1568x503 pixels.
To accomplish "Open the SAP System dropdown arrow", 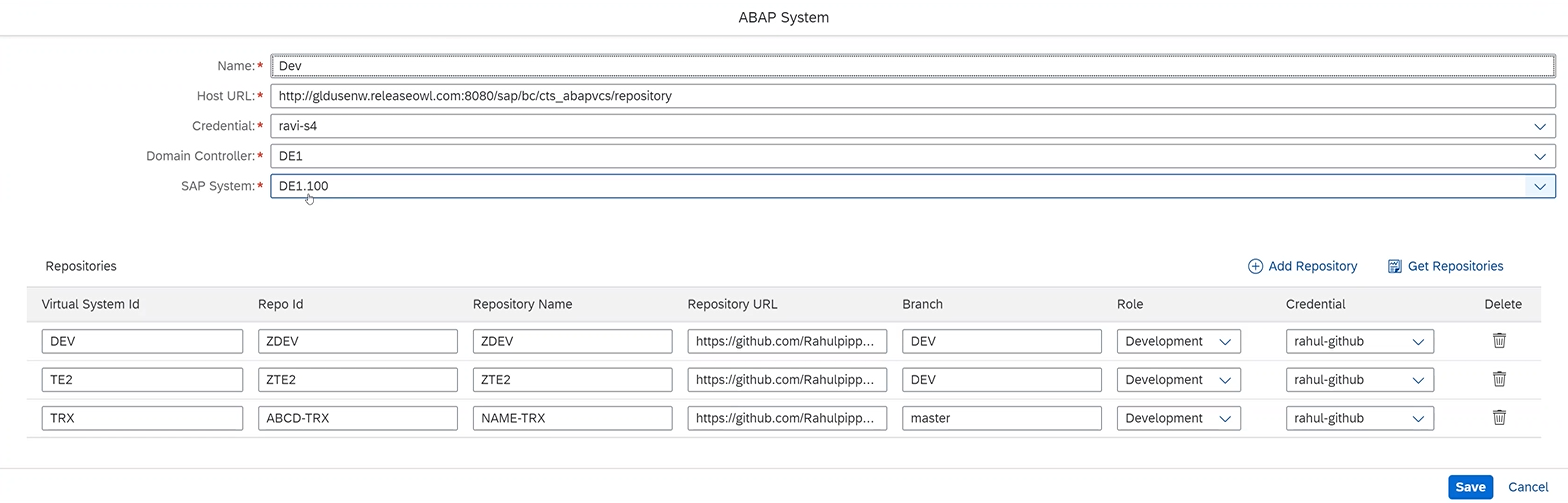I will coord(1539,186).
